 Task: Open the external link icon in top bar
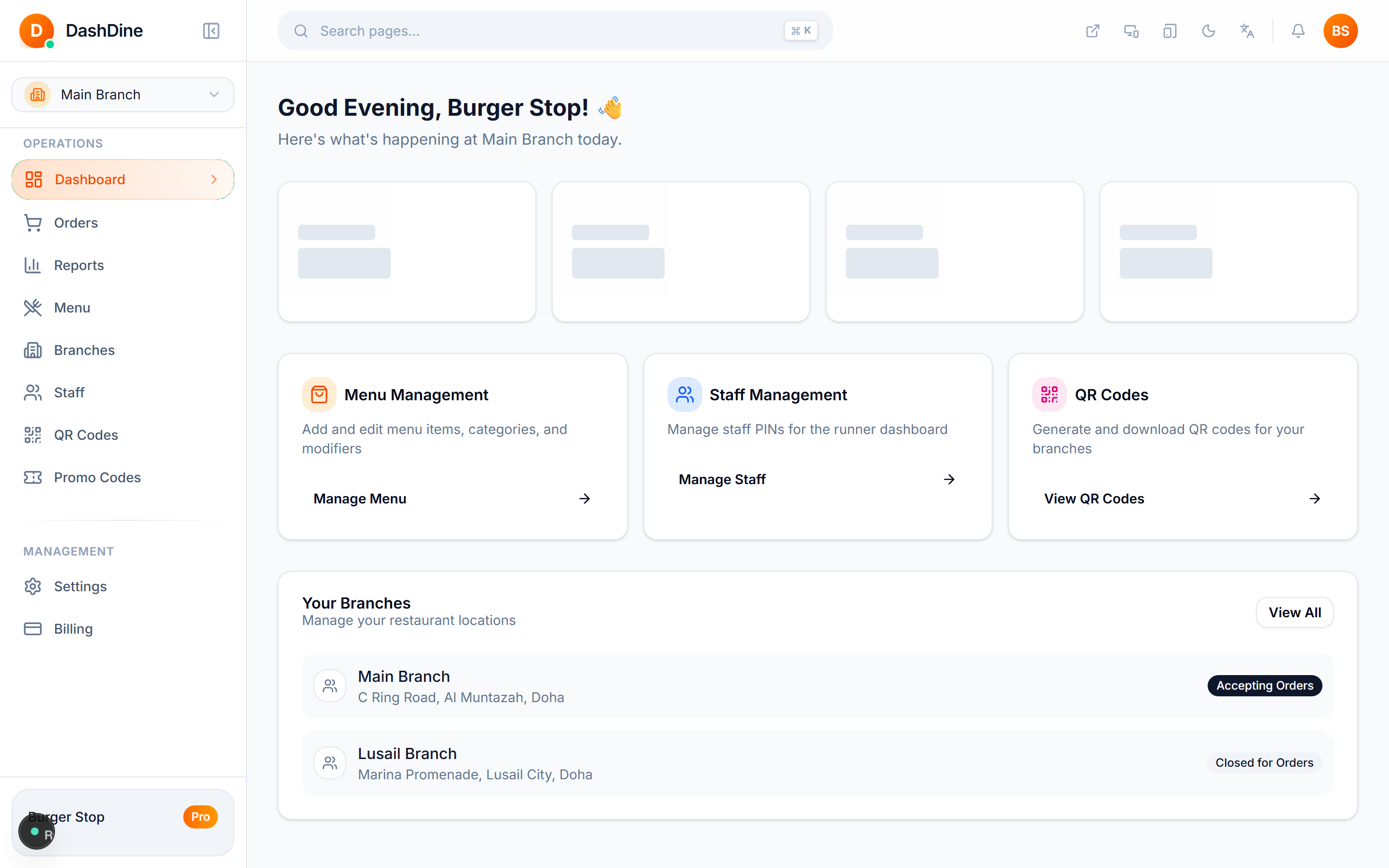(1093, 30)
